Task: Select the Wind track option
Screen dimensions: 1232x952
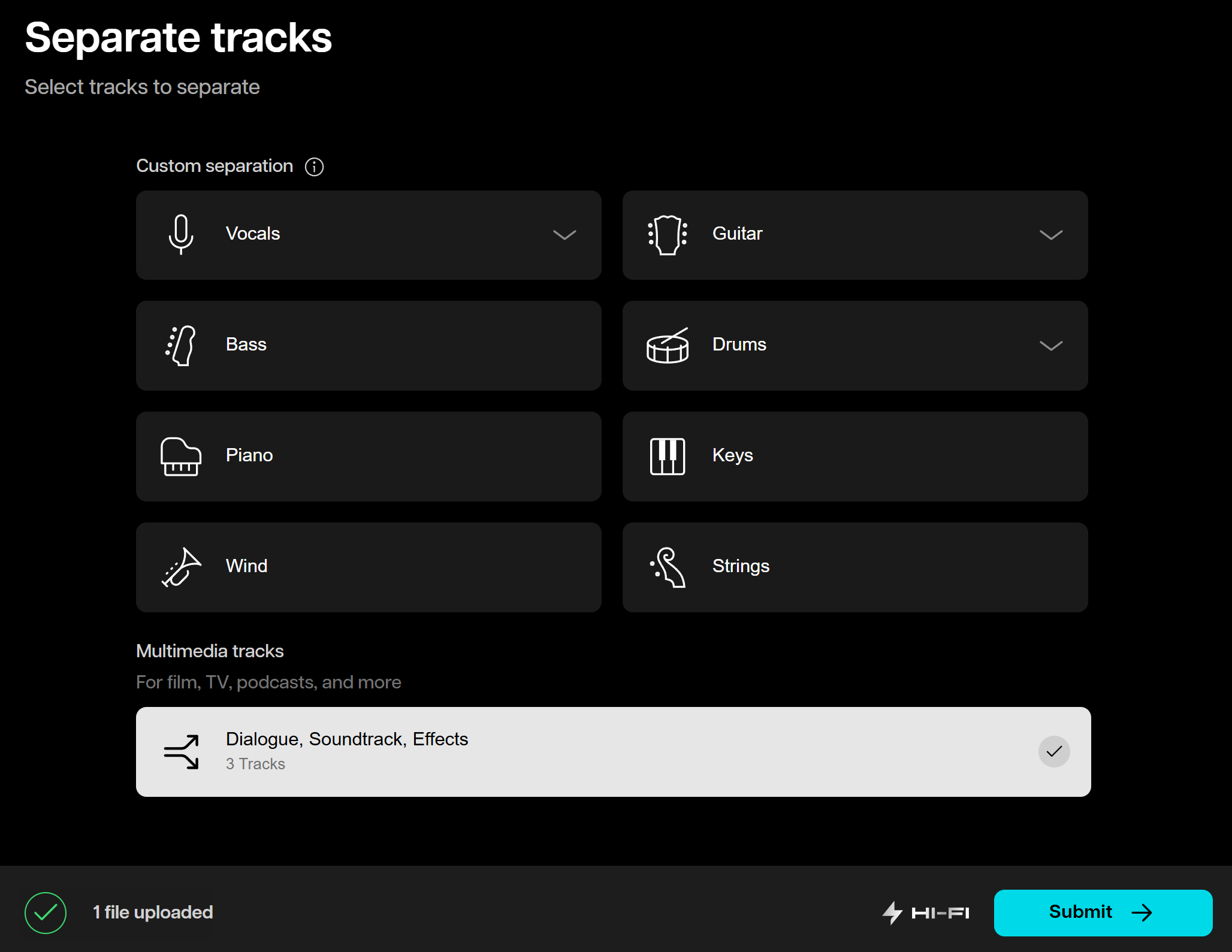Action: pos(369,567)
